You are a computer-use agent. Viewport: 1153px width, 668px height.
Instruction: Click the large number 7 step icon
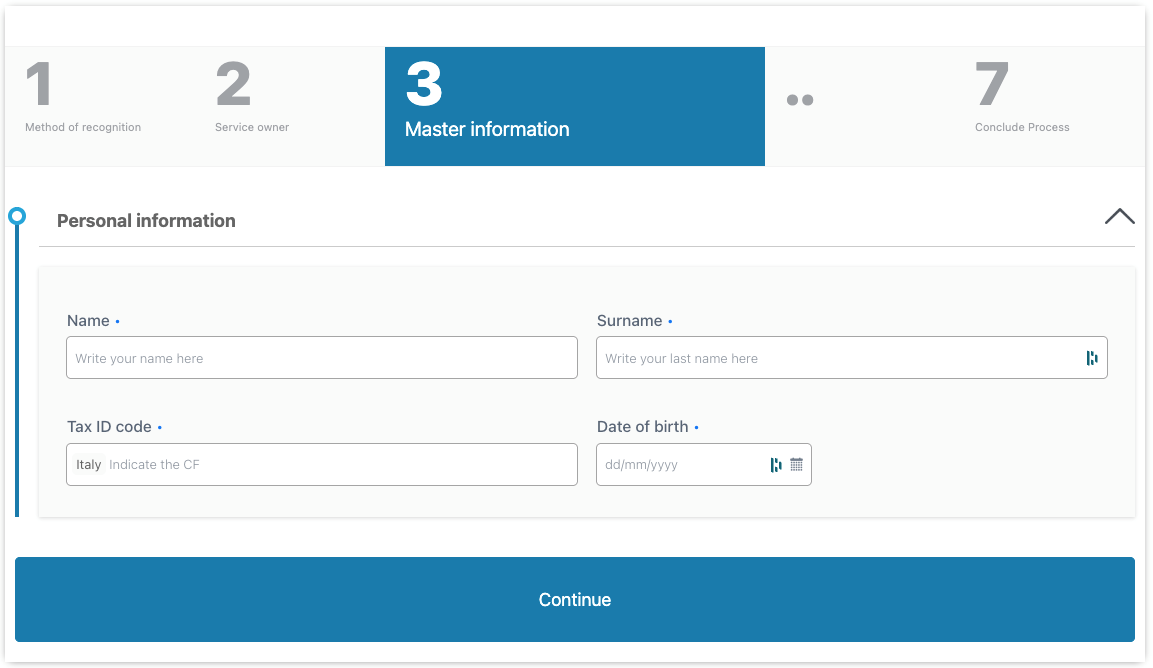[992, 85]
